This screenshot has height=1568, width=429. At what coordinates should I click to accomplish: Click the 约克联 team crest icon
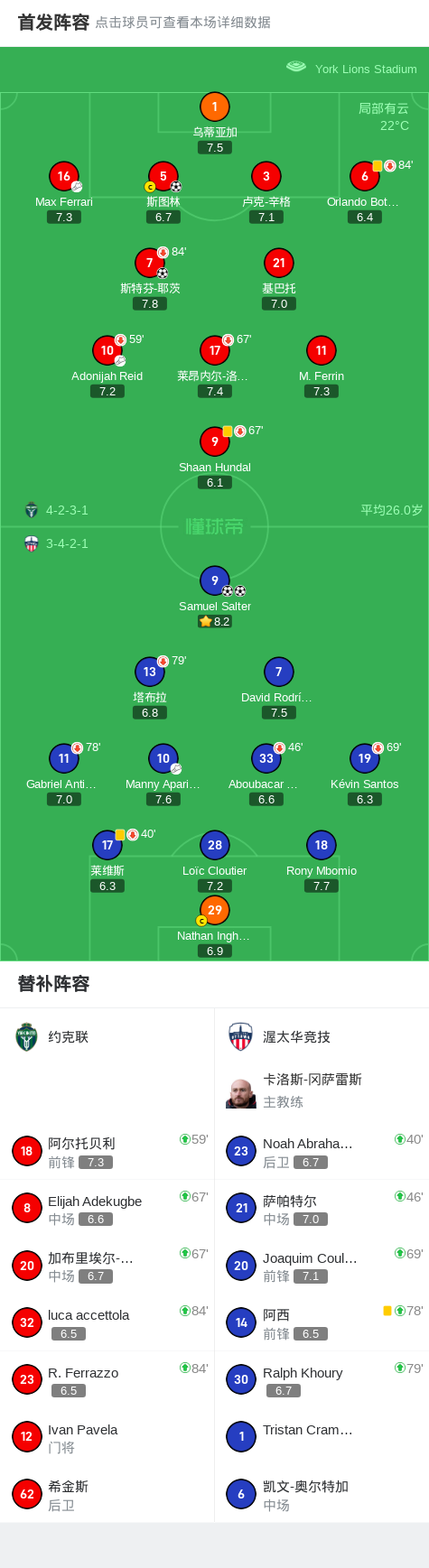(x=27, y=1037)
